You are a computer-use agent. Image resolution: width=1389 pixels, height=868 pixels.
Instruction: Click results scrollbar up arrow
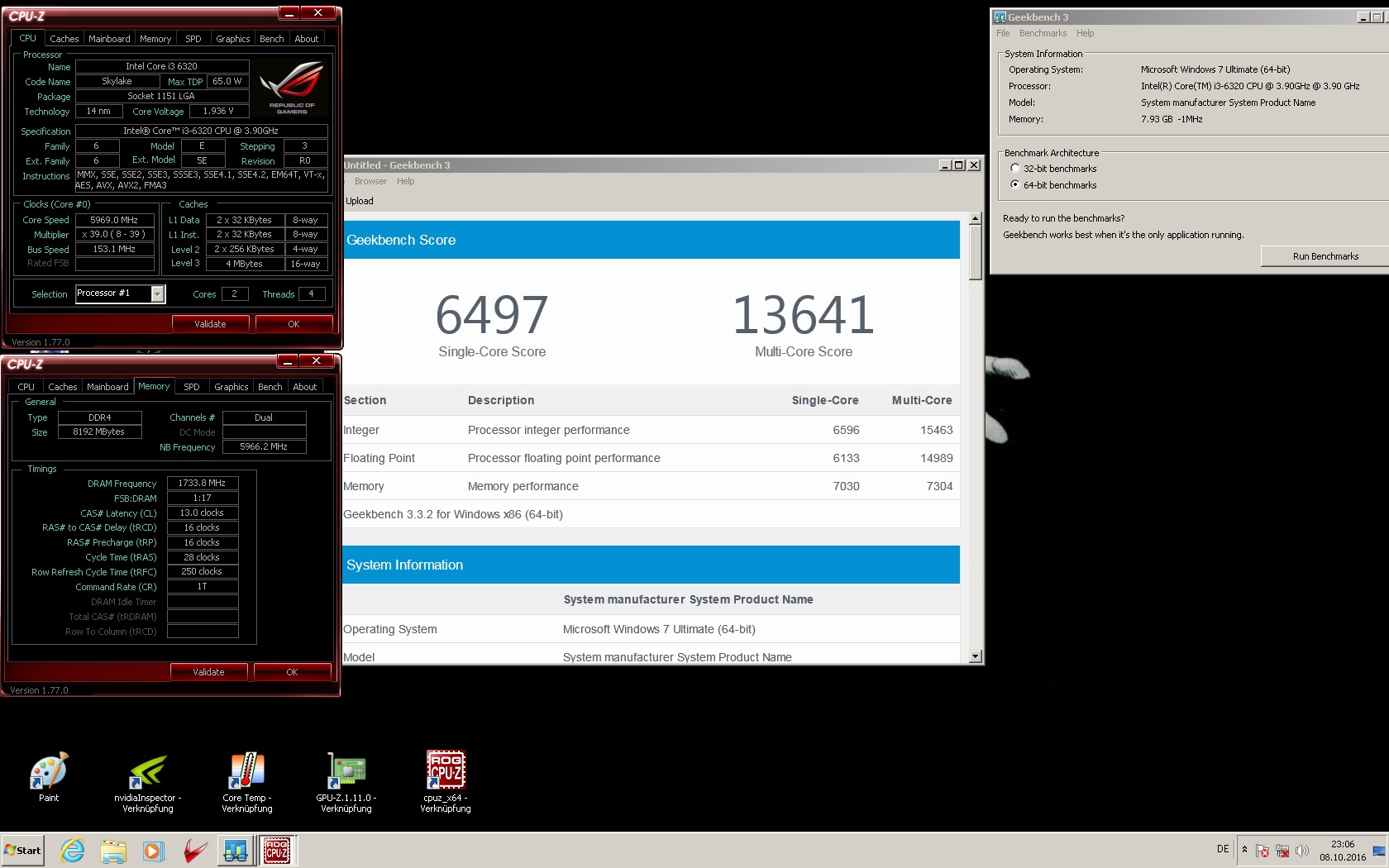pos(976,218)
